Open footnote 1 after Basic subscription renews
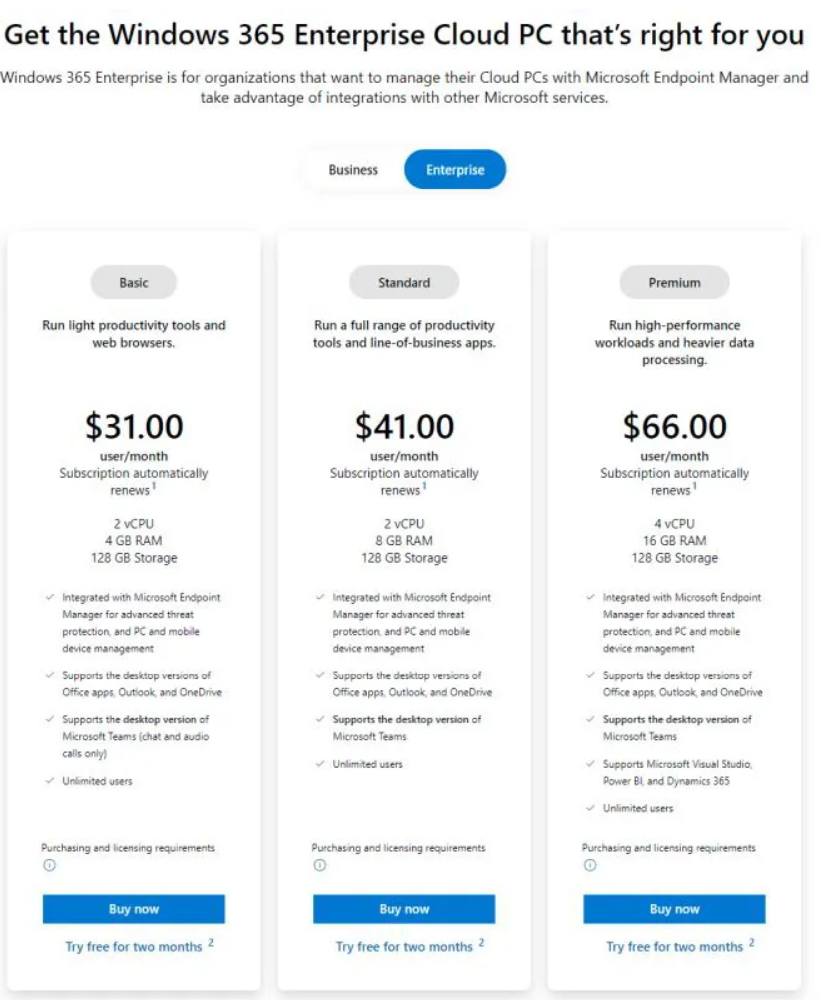 click(153, 487)
